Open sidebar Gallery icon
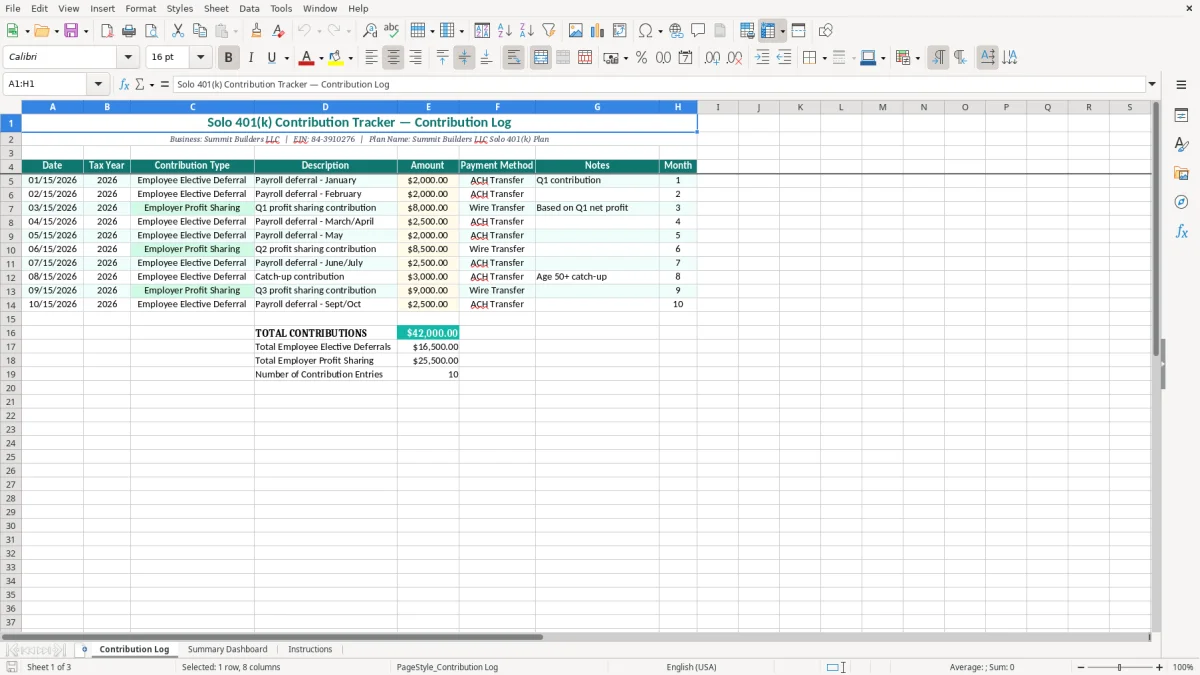Screen dimensions: 1200x675 point(1181,174)
